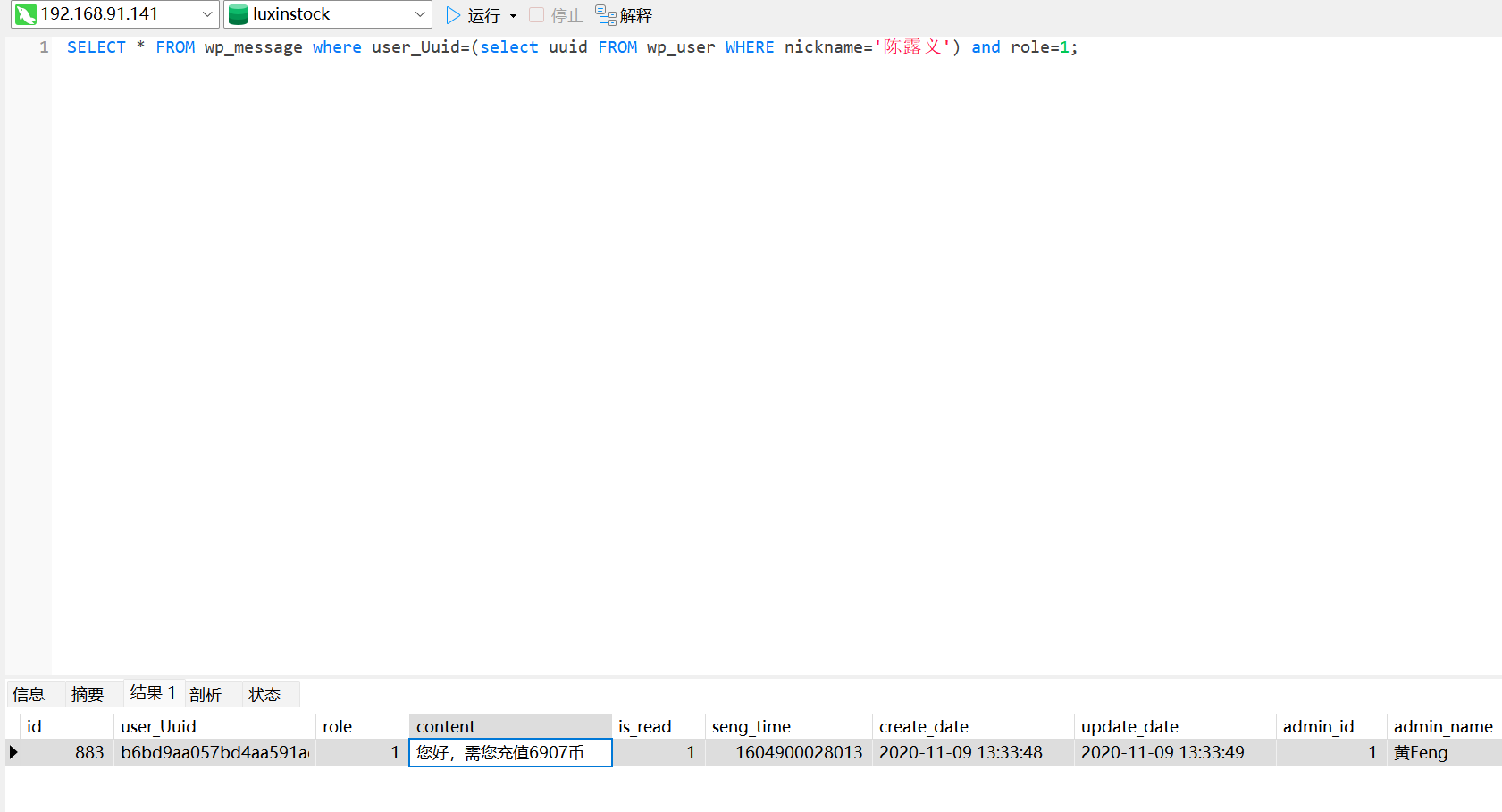Select the cell with id 883
1502x812 pixels.
pyautogui.click(x=67, y=752)
